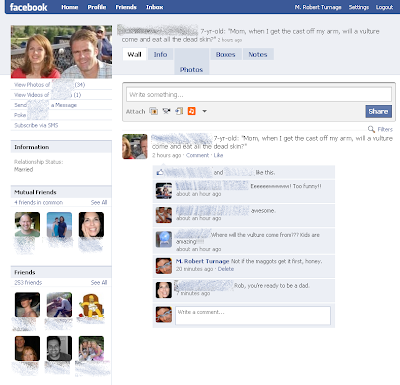Click Like under the post
The image size is (400, 385).
click(218, 155)
